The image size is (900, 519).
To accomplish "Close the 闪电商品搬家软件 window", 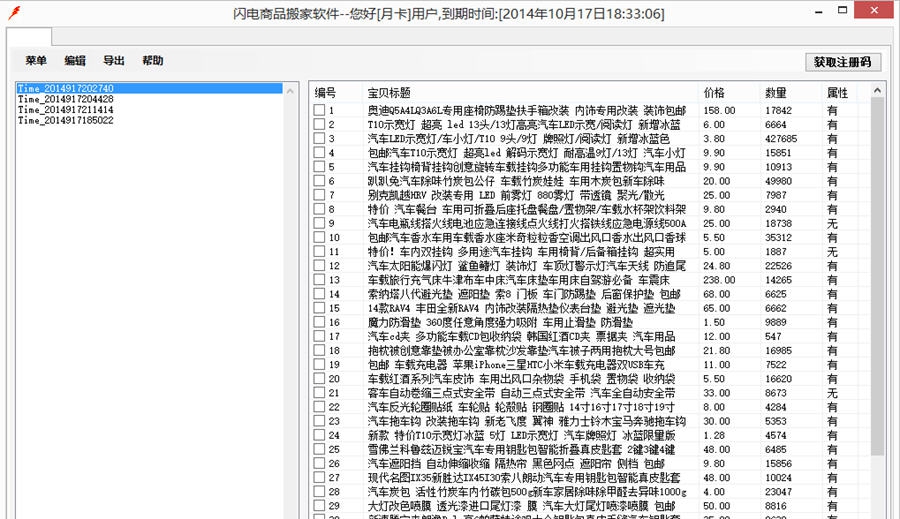I will (x=874, y=10).
